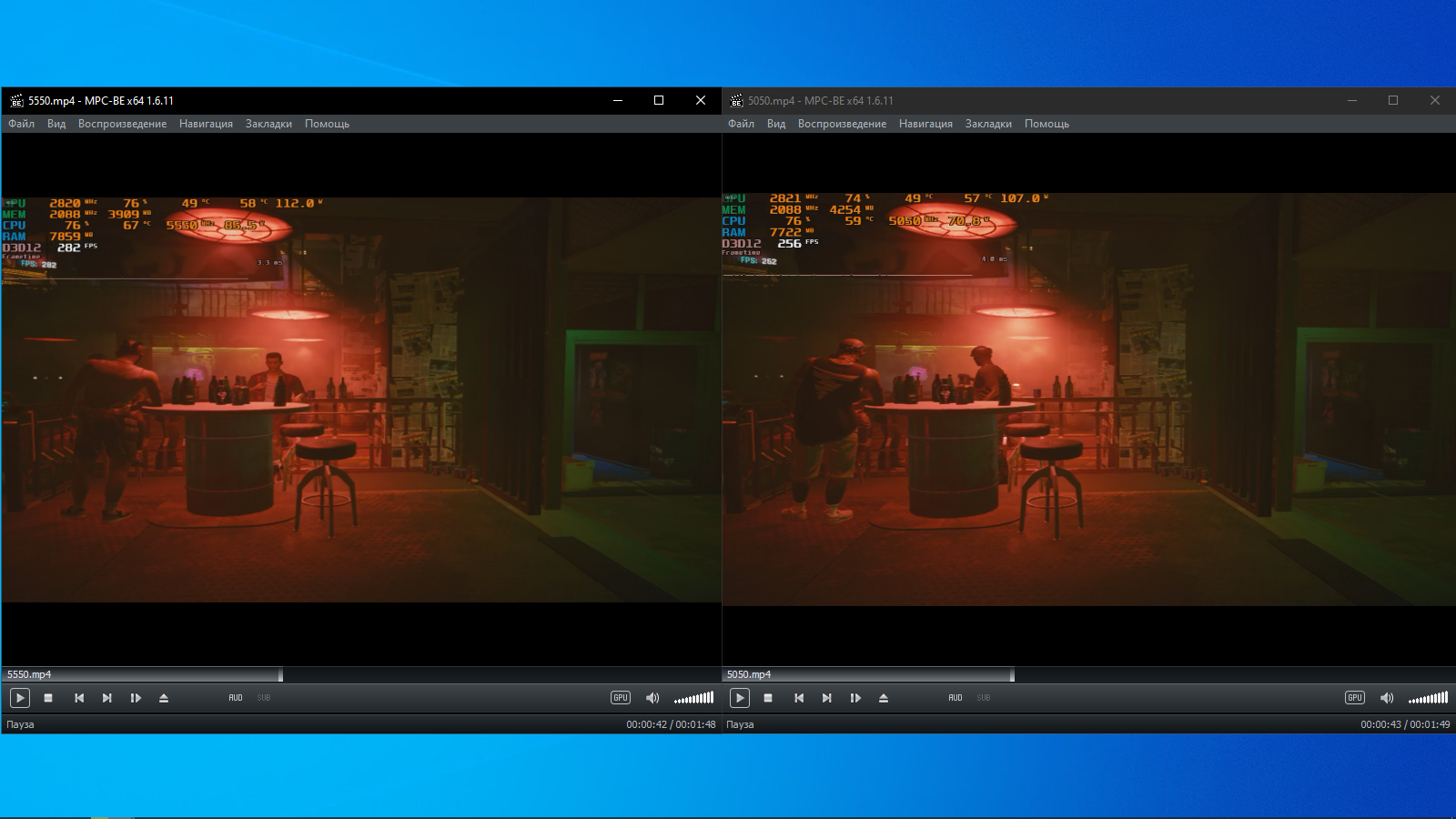The height and width of the screenshot is (819, 1456).
Task: Maximize the 5550.mp4 player window
Action: pos(659,100)
